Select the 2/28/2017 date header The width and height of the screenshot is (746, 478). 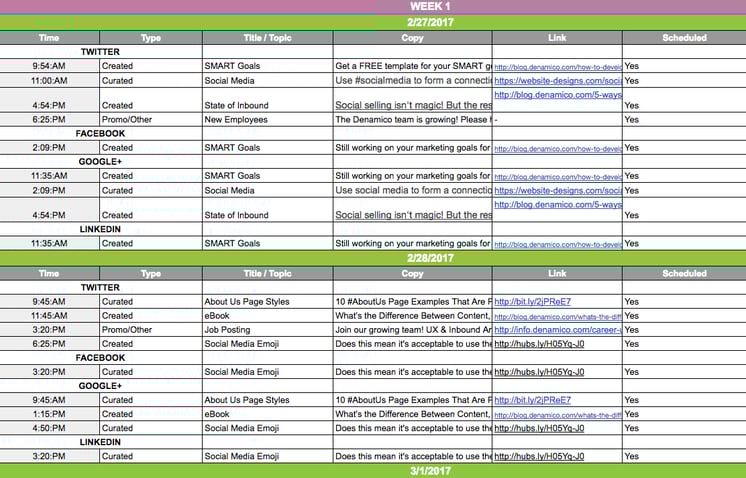[373, 258]
